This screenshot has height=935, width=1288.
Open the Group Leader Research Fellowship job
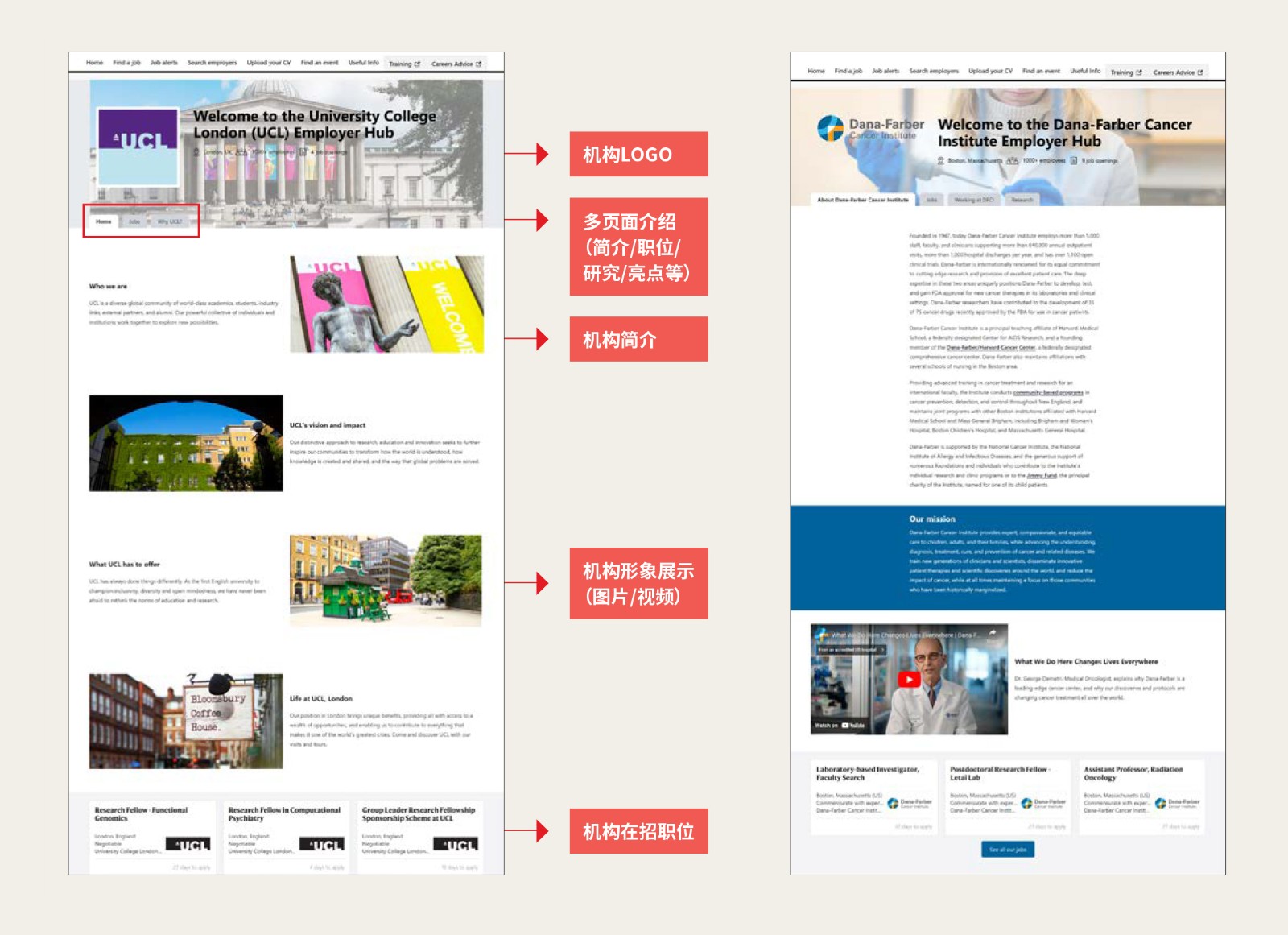(x=419, y=813)
